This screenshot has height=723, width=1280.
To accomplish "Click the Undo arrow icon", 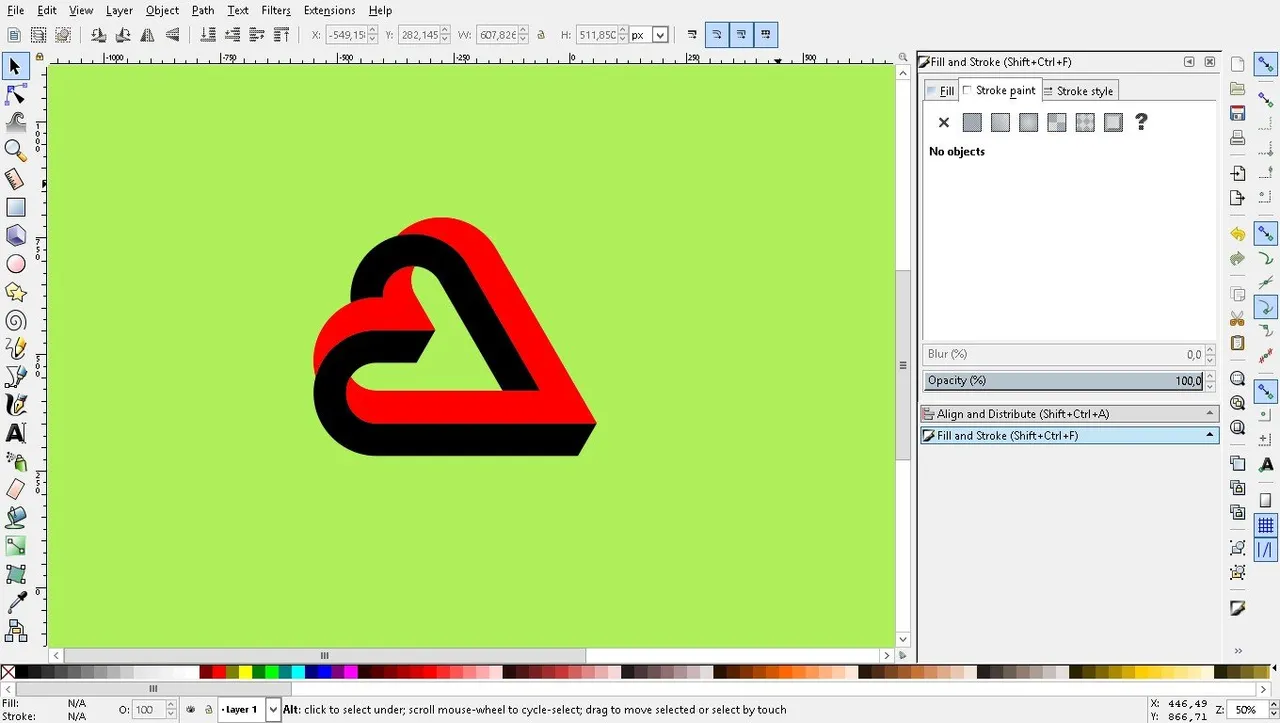I will (x=1237, y=233).
